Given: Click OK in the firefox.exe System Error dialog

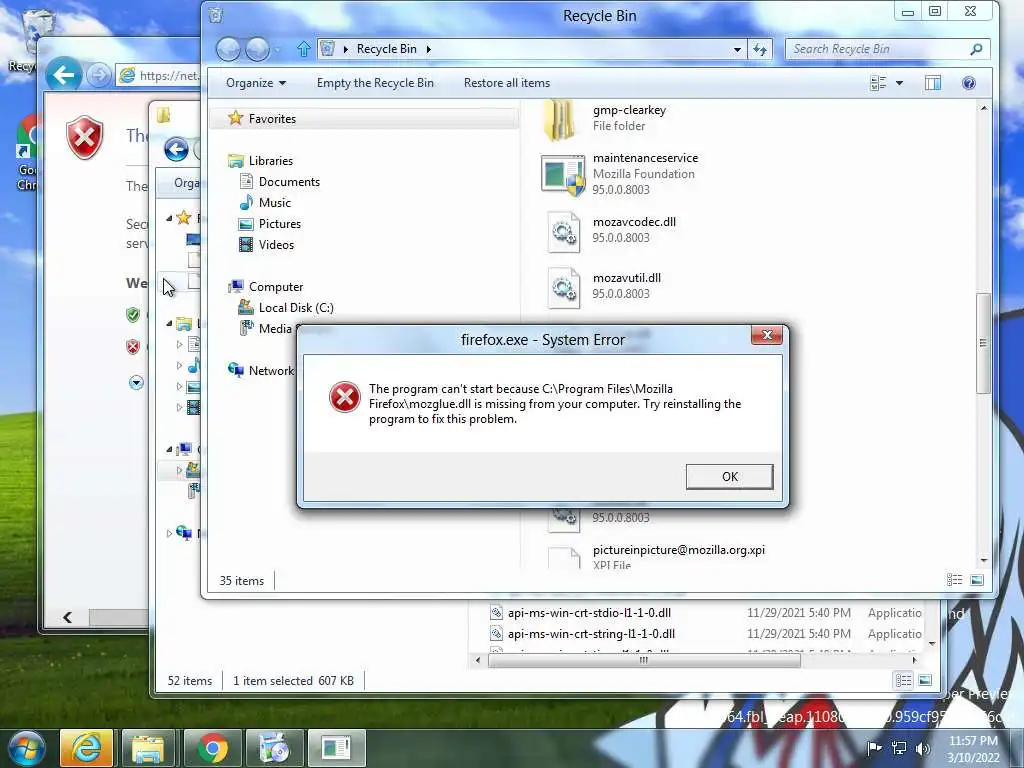Looking at the screenshot, I should [x=729, y=477].
